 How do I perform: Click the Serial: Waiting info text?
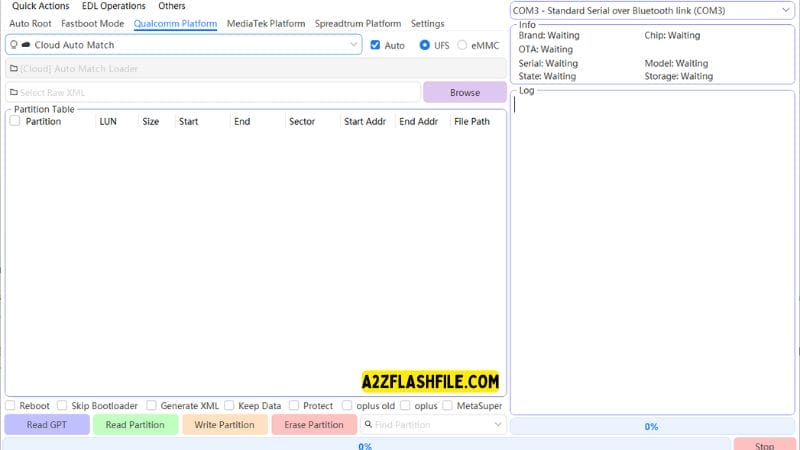(x=548, y=63)
